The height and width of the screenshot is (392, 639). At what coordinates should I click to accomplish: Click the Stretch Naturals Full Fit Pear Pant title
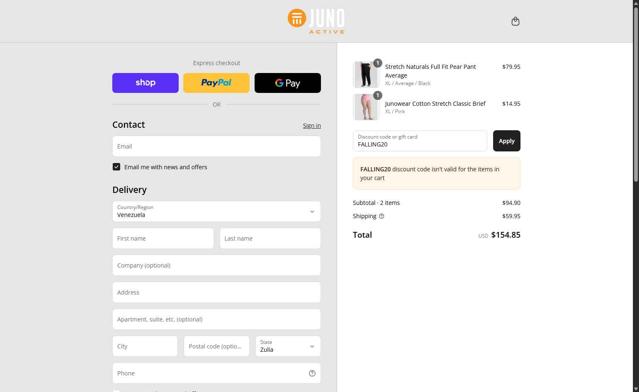coord(430,71)
